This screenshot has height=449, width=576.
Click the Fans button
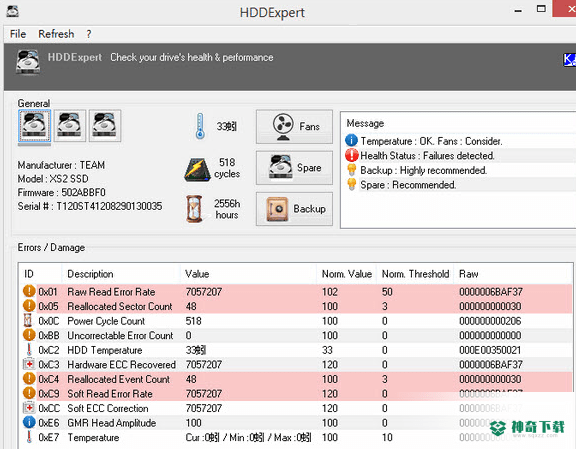click(x=294, y=127)
